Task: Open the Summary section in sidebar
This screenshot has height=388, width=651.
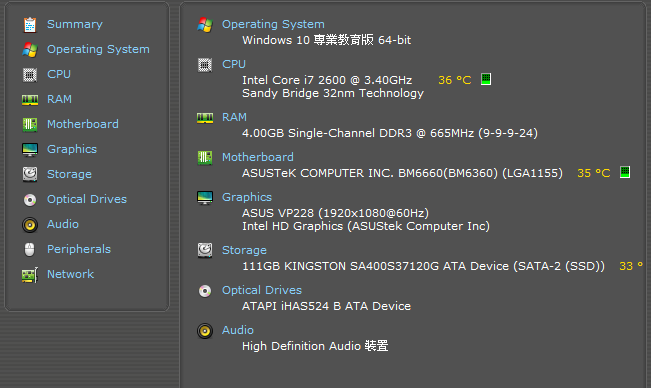Action: tap(75, 24)
